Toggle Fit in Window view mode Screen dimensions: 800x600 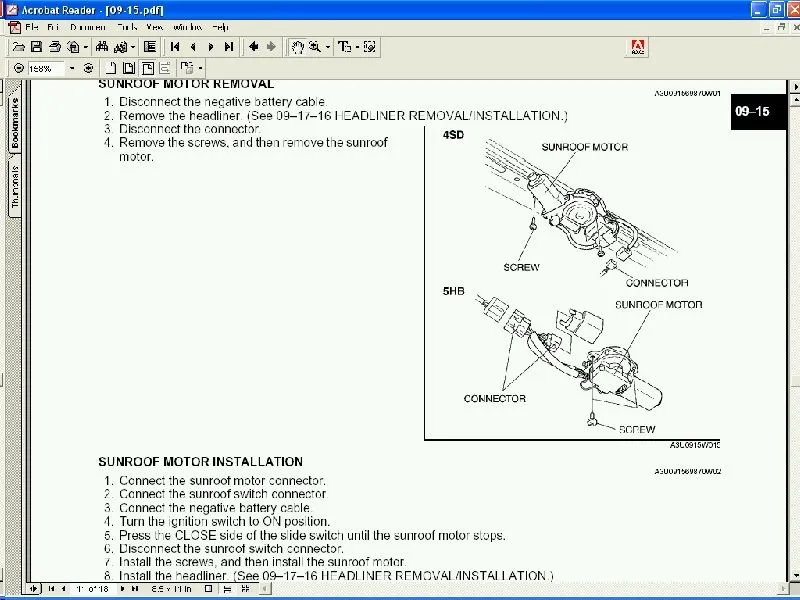point(128,67)
